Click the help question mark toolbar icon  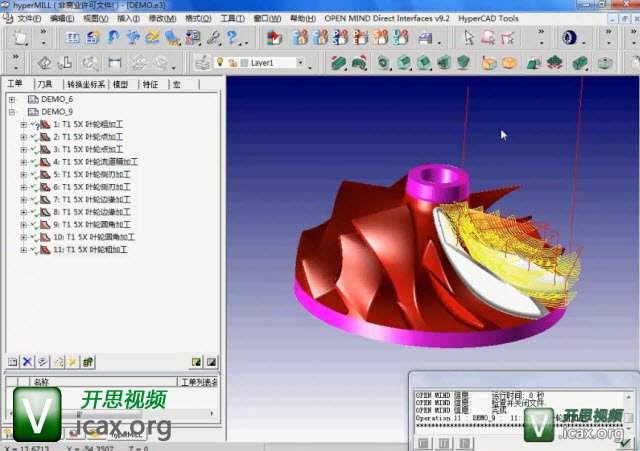232,38
